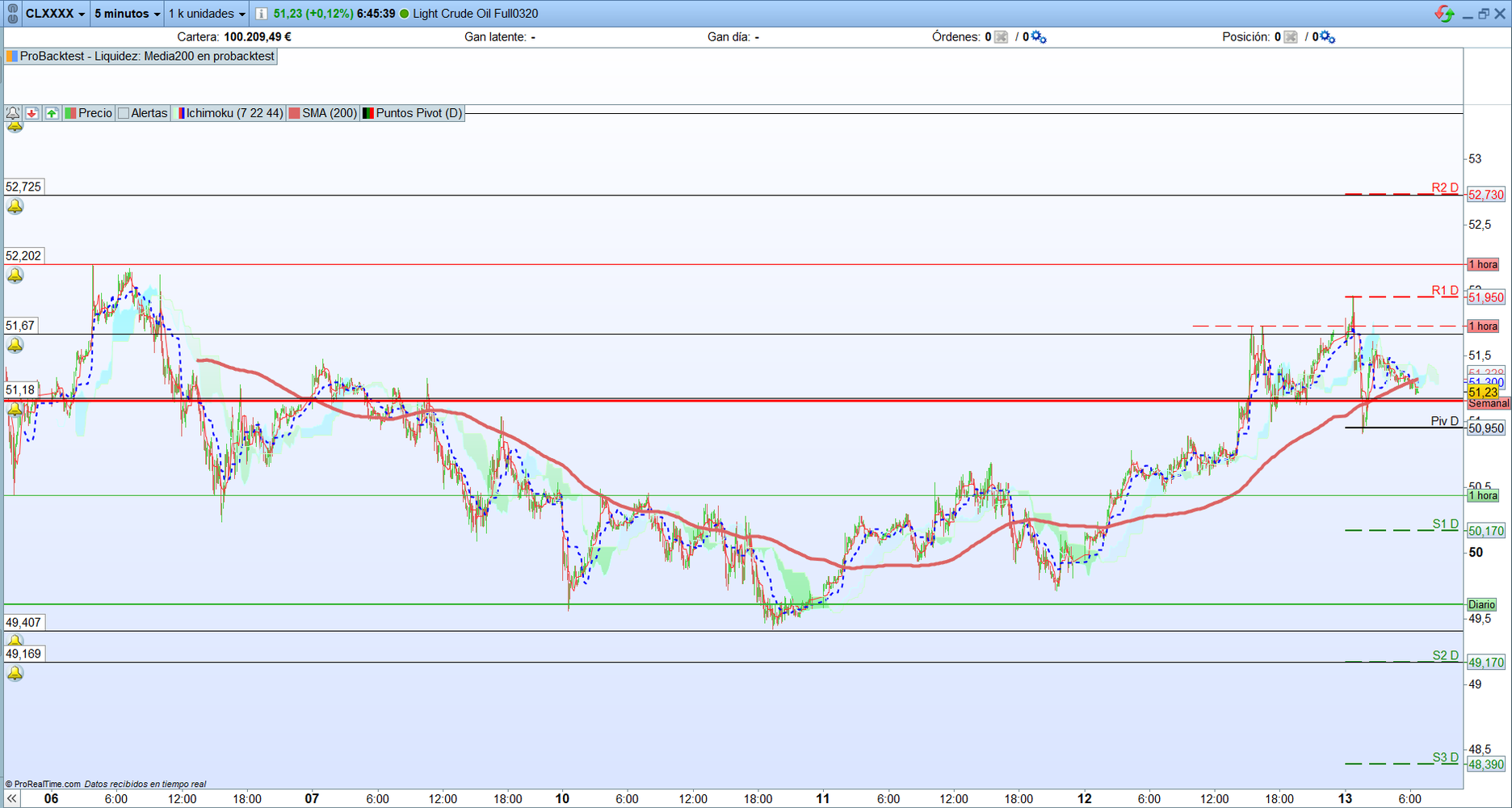Open the 1 k unidades dropdown

[x=207, y=14]
